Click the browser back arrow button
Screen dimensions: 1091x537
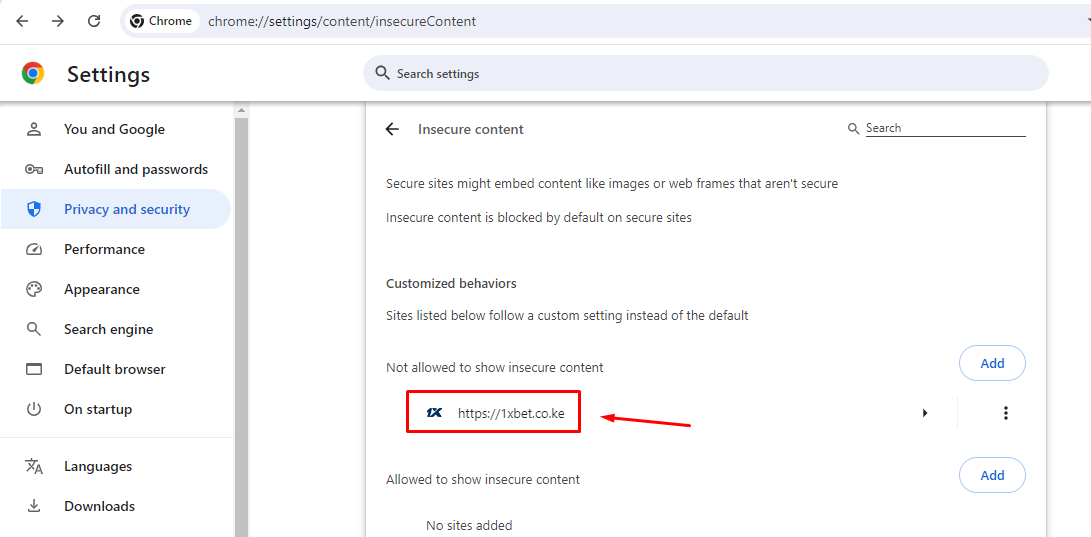point(22,22)
